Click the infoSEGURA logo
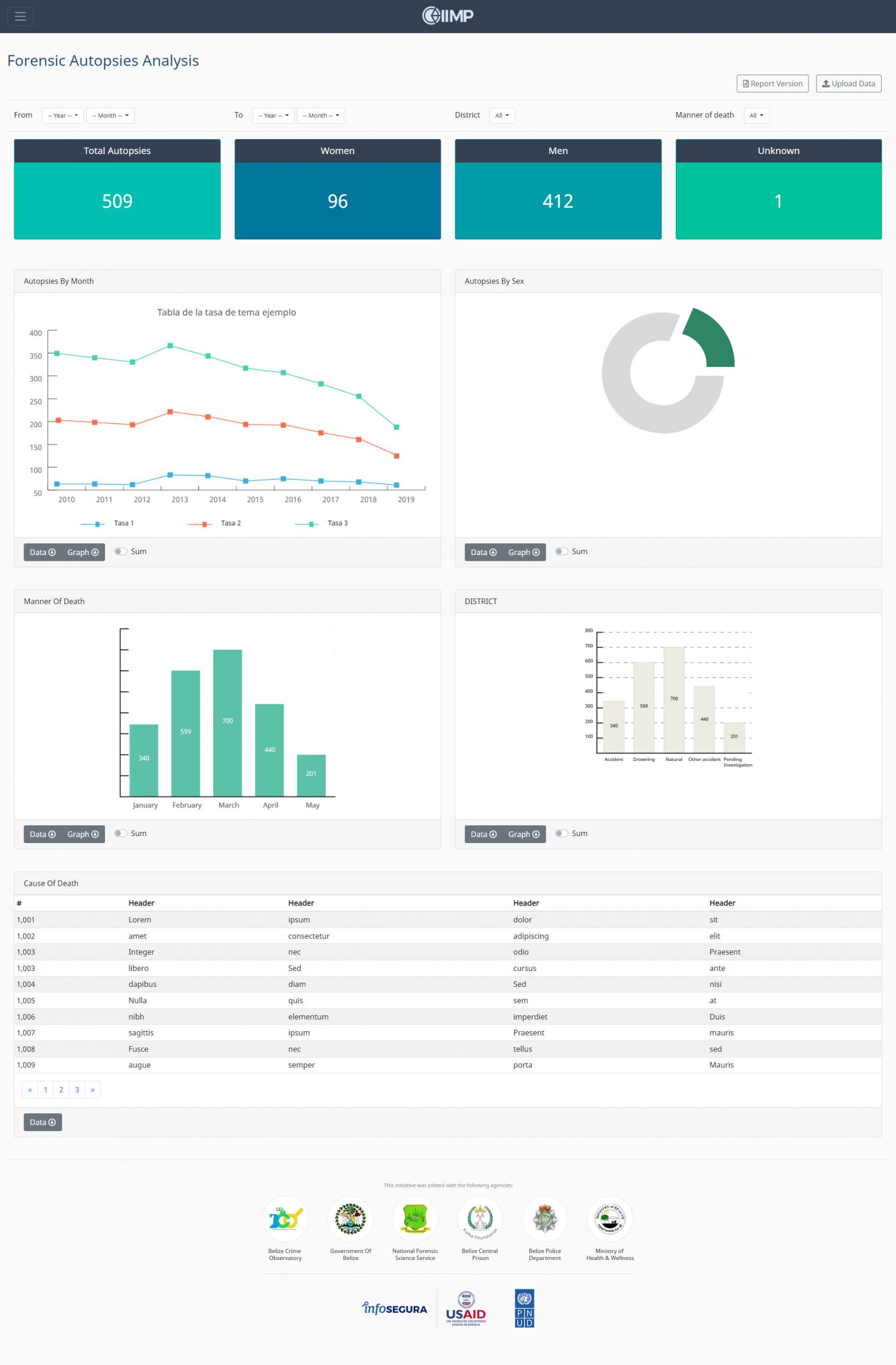The height and width of the screenshot is (1365, 896). tap(394, 1308)
